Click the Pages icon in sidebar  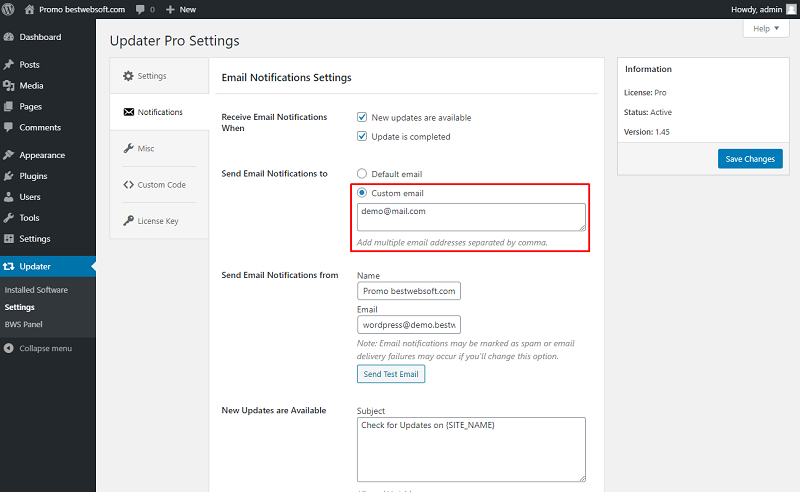click(x=9, y=107)
